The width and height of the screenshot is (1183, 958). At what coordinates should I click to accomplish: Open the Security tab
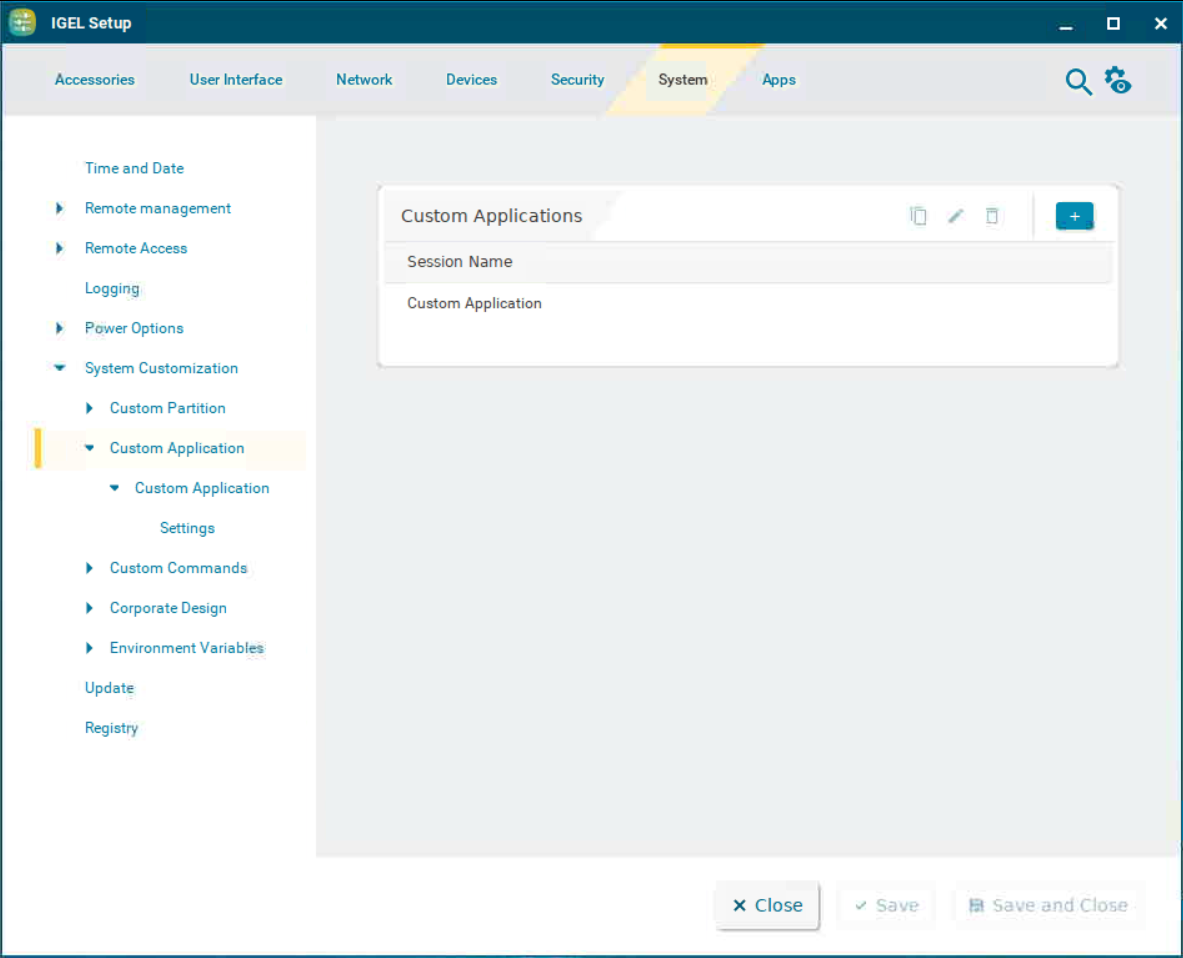577,80
